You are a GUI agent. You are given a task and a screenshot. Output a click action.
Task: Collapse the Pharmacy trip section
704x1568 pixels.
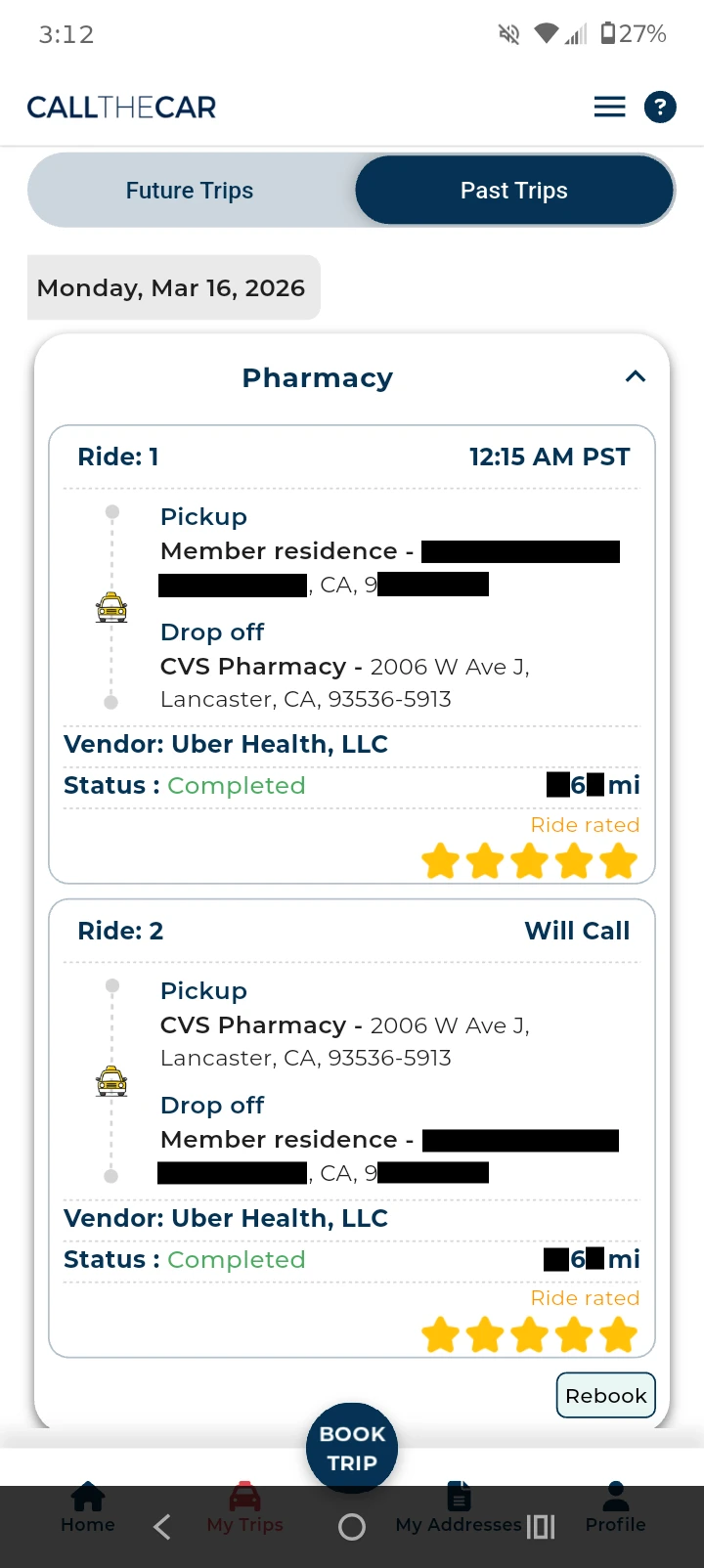pos(636,377)
